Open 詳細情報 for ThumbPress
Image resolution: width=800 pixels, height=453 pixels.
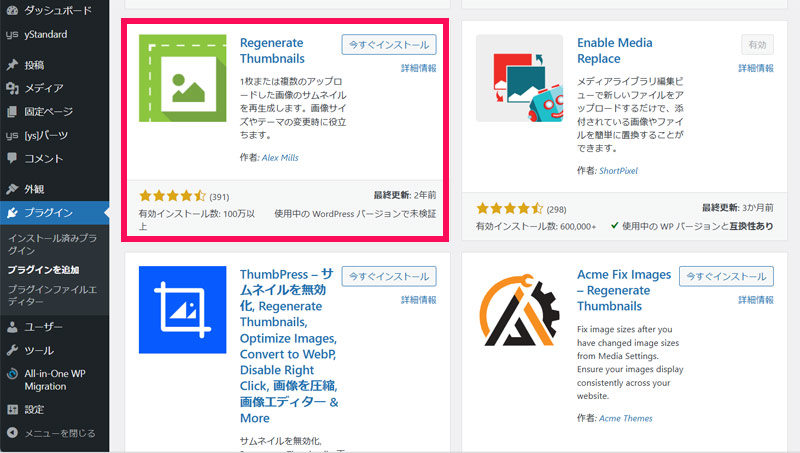tap(418, 300)
